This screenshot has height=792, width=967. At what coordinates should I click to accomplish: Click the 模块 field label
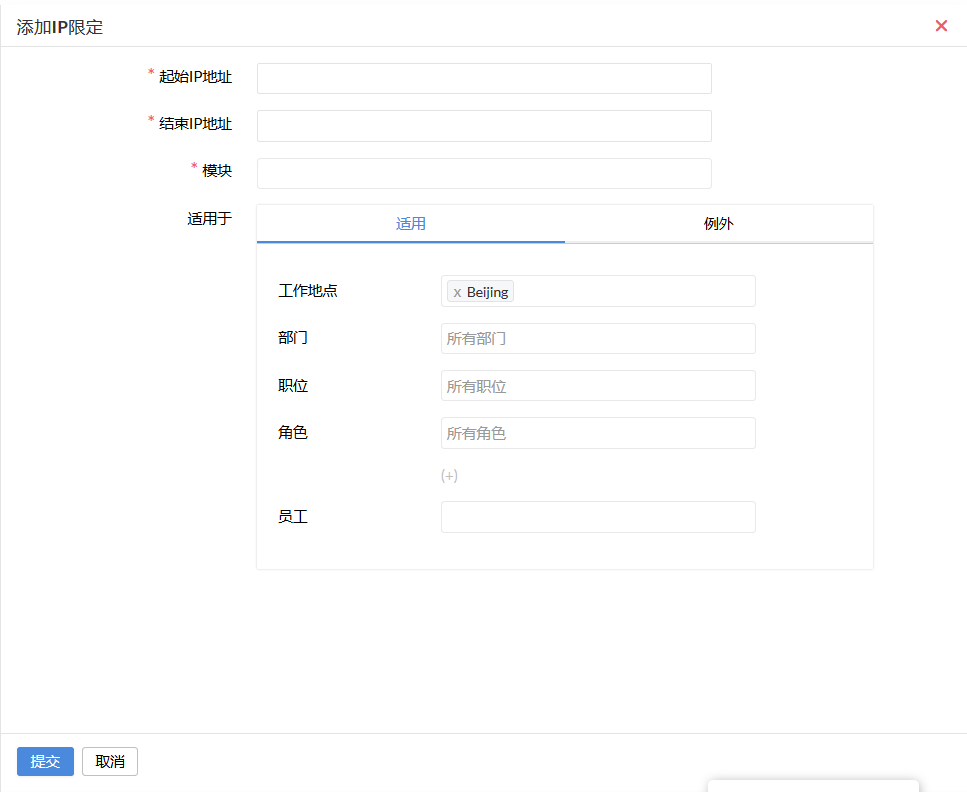coord(217,171)
